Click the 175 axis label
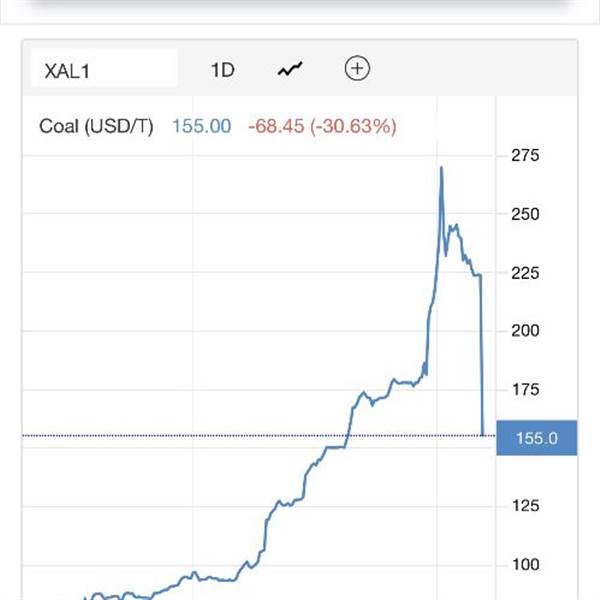 coord(525,390)
